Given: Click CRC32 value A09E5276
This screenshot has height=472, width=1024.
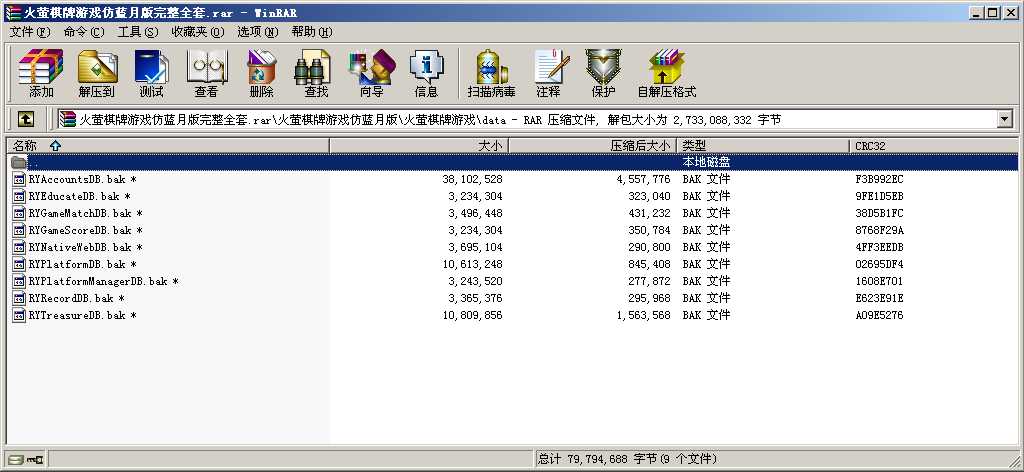Looking at the screenshot, I should [x=879, y=315].
